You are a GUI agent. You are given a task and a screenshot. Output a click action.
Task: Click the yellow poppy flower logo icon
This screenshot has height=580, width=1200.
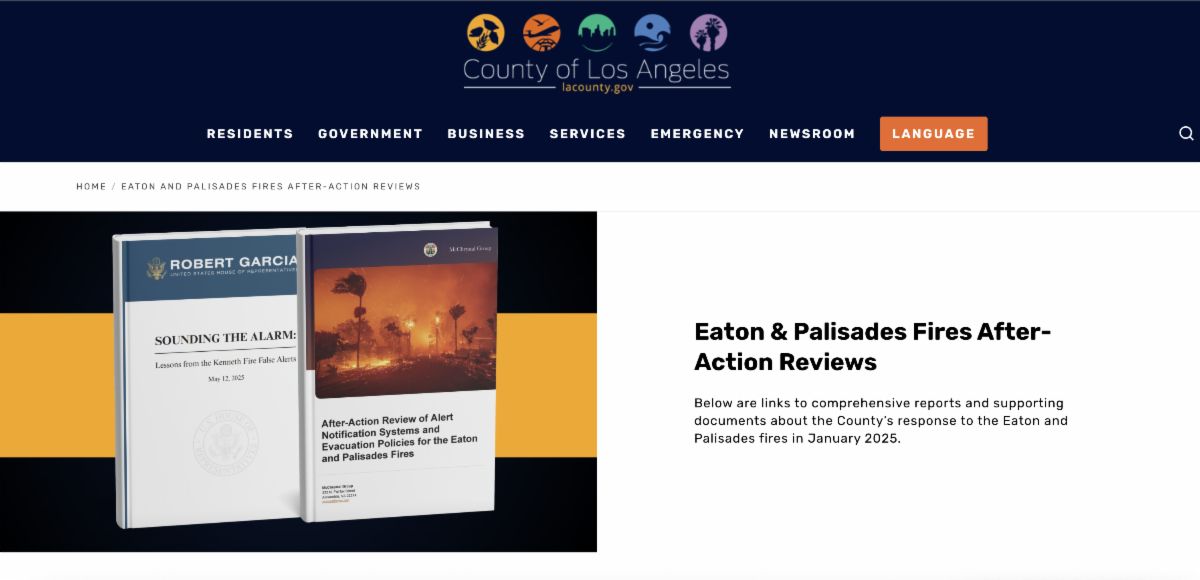(486, 33)
